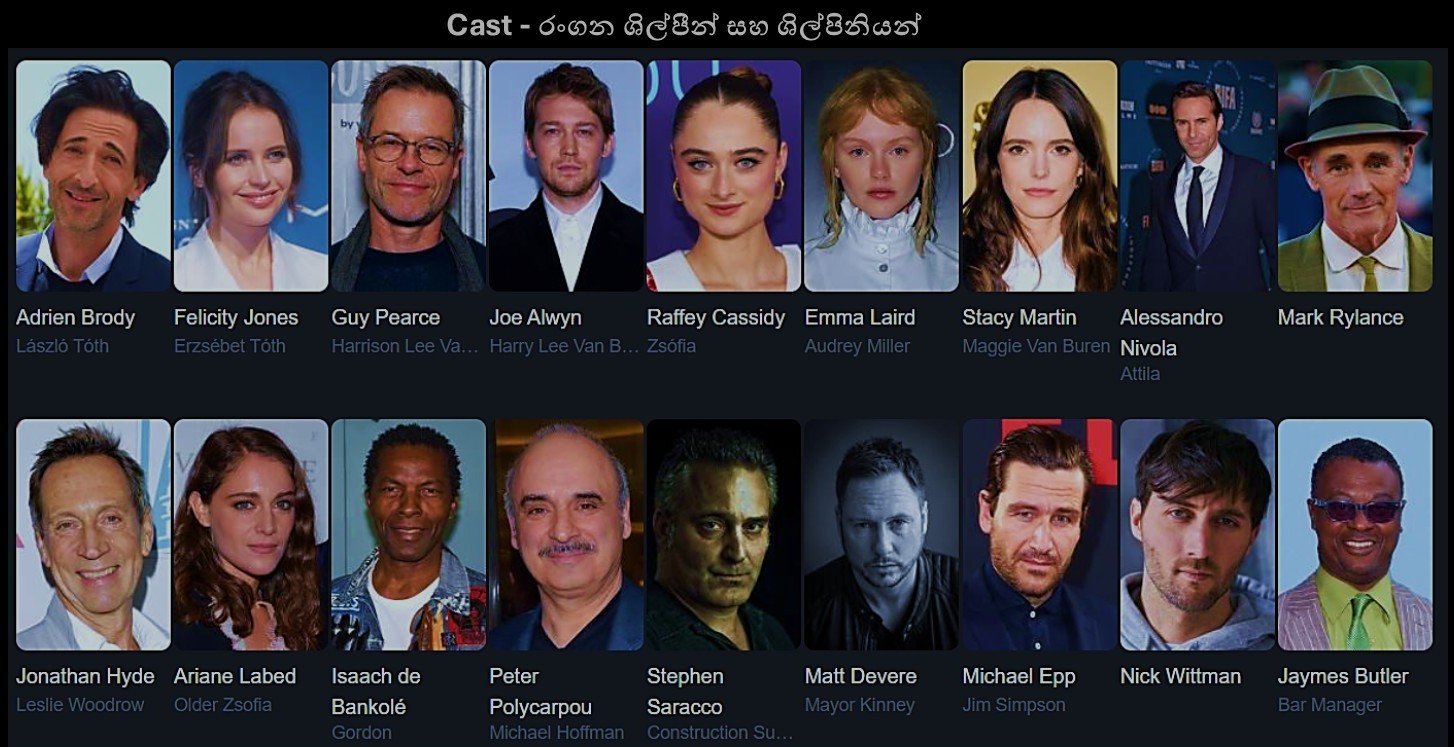Screen dimensions: 1454x747
Task: Select the Felicity Jones photo thumbnail
Action: click(251, 176)
